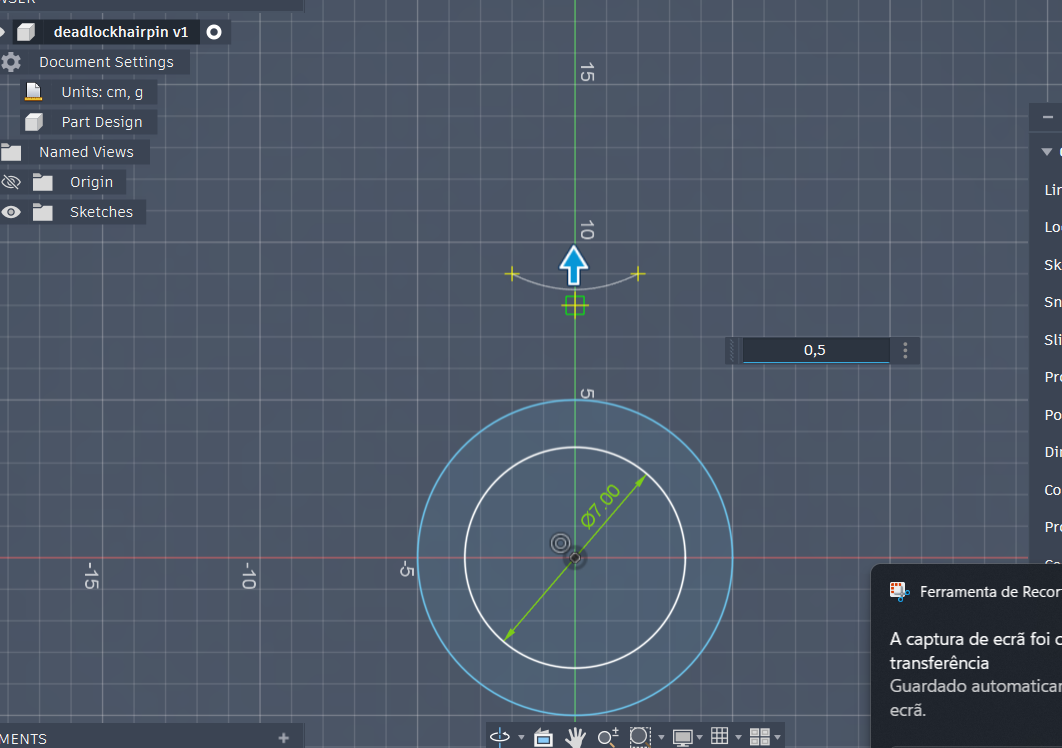The width and height of the screenshot is (1062, 748).
Task: Select the Zoom magnifier tool
Action: click(608, 736)
